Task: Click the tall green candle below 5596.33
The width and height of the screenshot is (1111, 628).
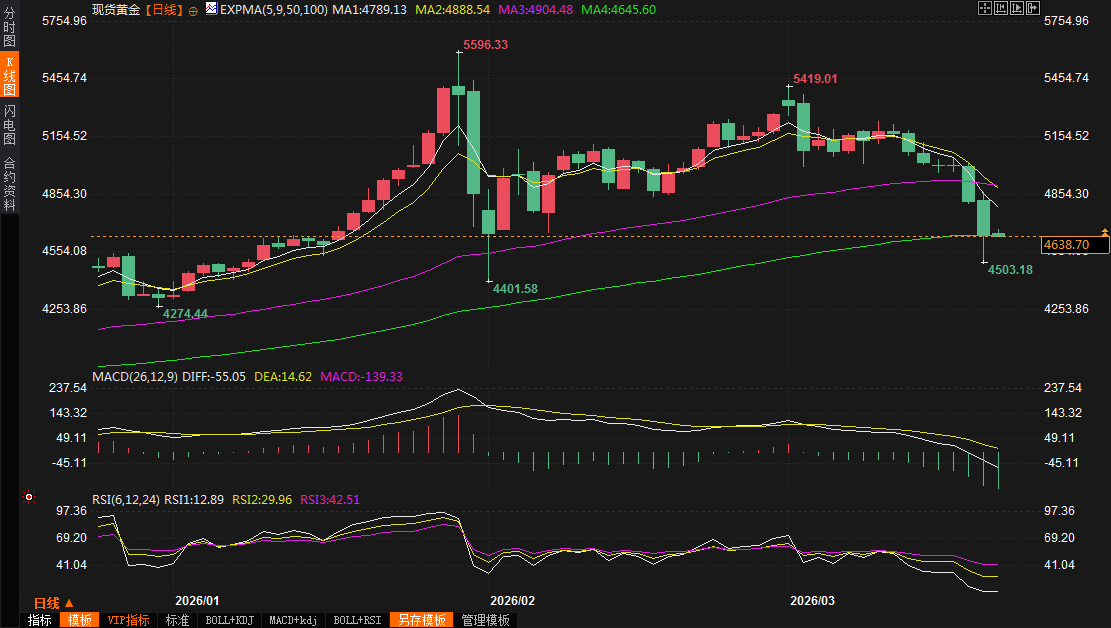Action: click(x=473, y=142)
